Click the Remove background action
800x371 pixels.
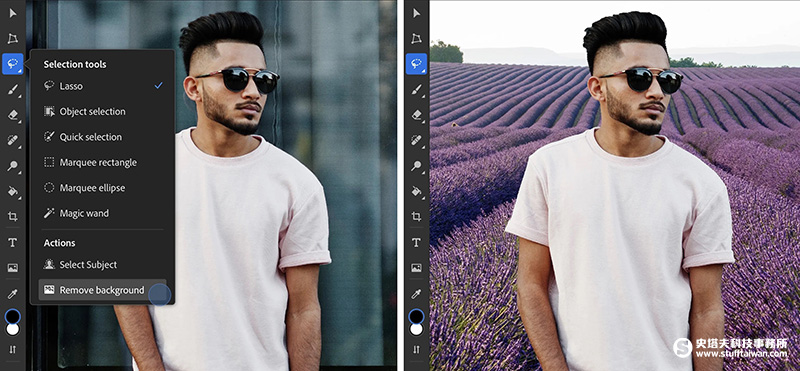pyautogui.click(x=102, y=290)
